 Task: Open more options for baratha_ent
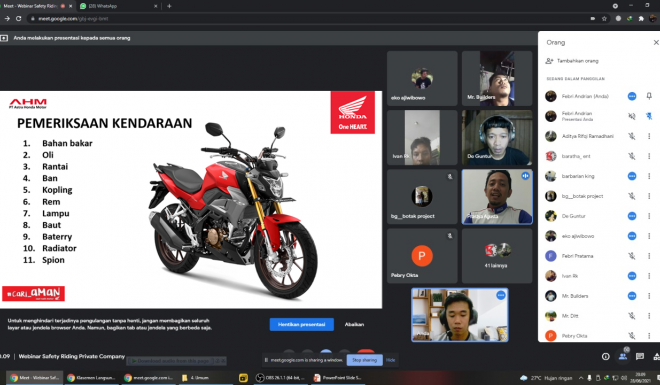pyautogui.click(x=649, y=156)
